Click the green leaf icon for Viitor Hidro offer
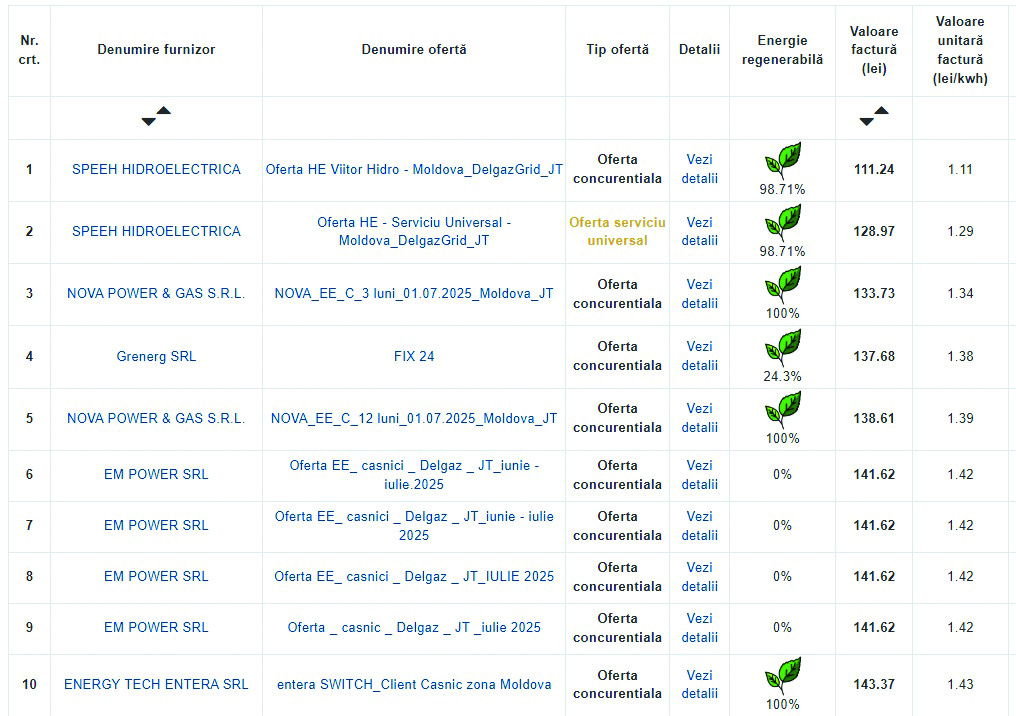This screenshot has height=716, width=1016. [783, 160]
